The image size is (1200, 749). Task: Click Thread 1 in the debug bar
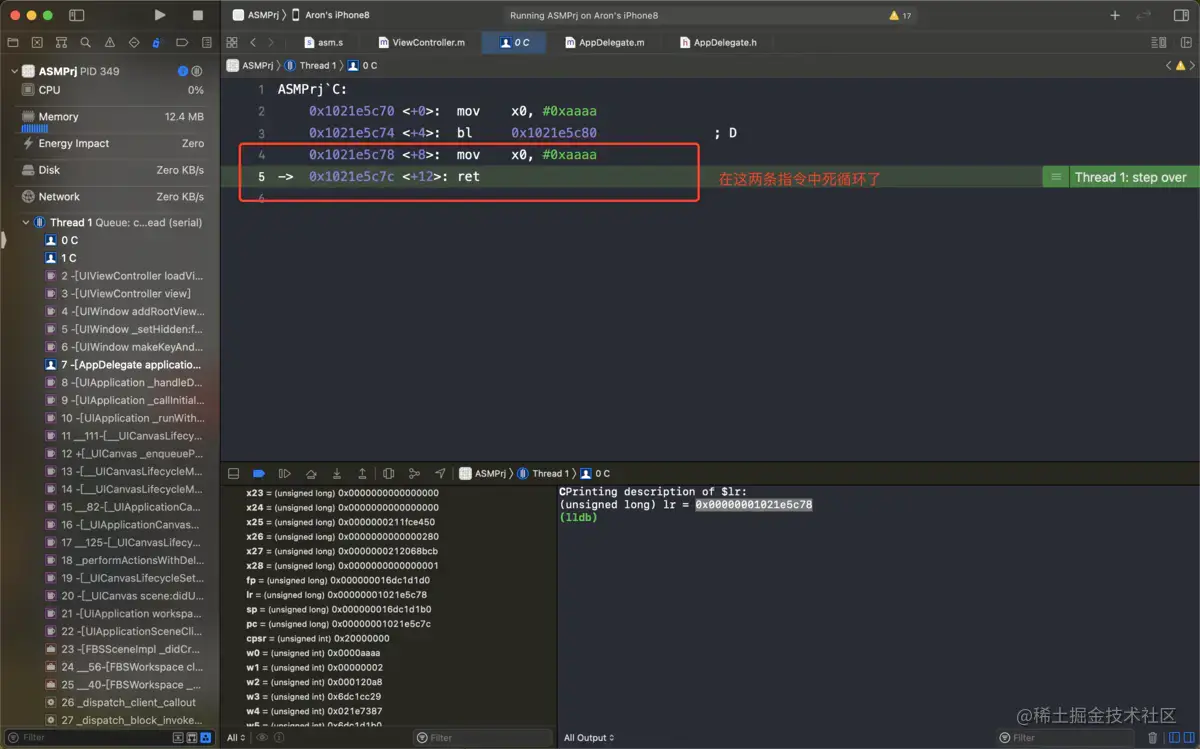545,473
